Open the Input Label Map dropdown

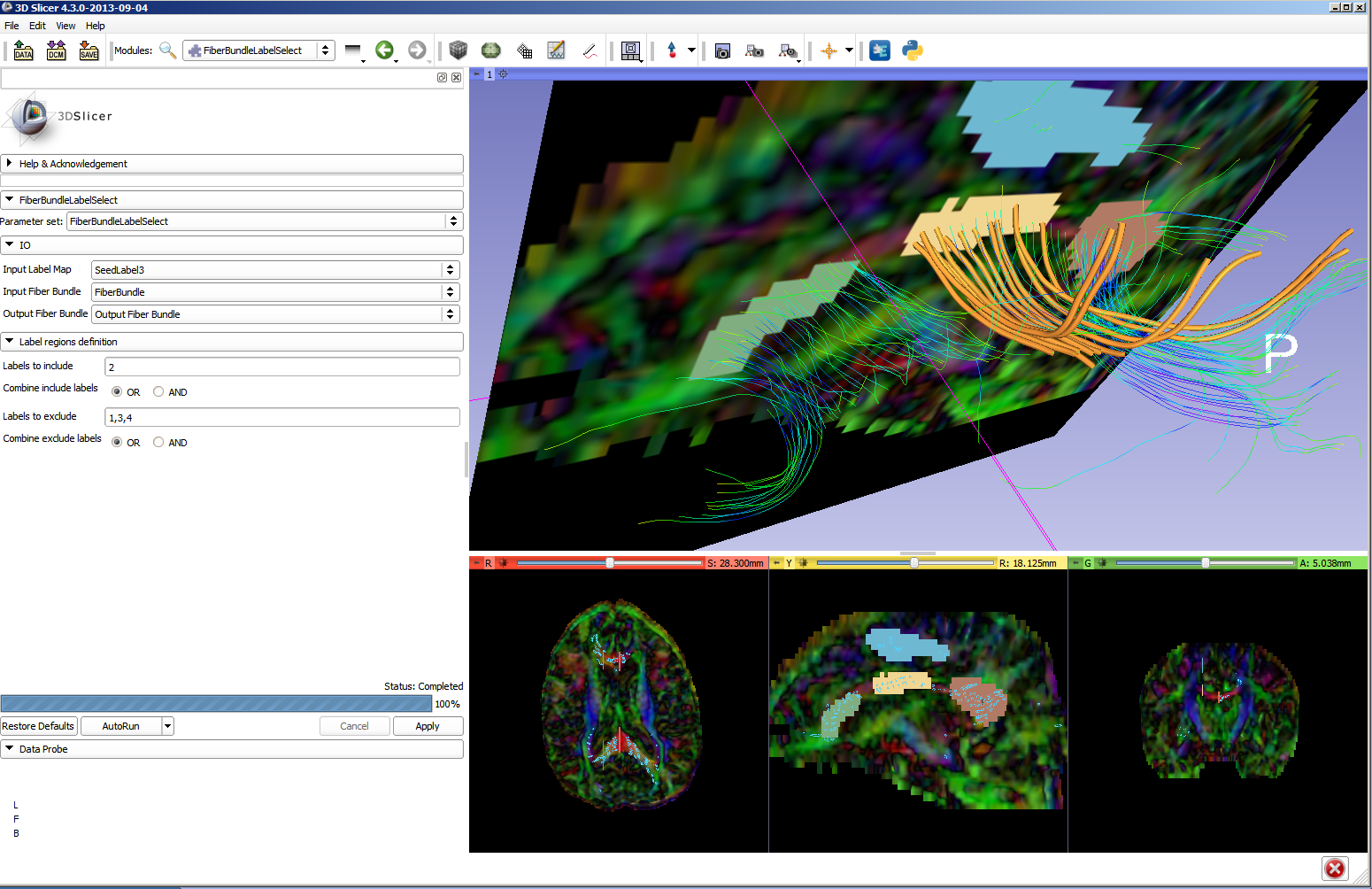[x=275, y=270]
